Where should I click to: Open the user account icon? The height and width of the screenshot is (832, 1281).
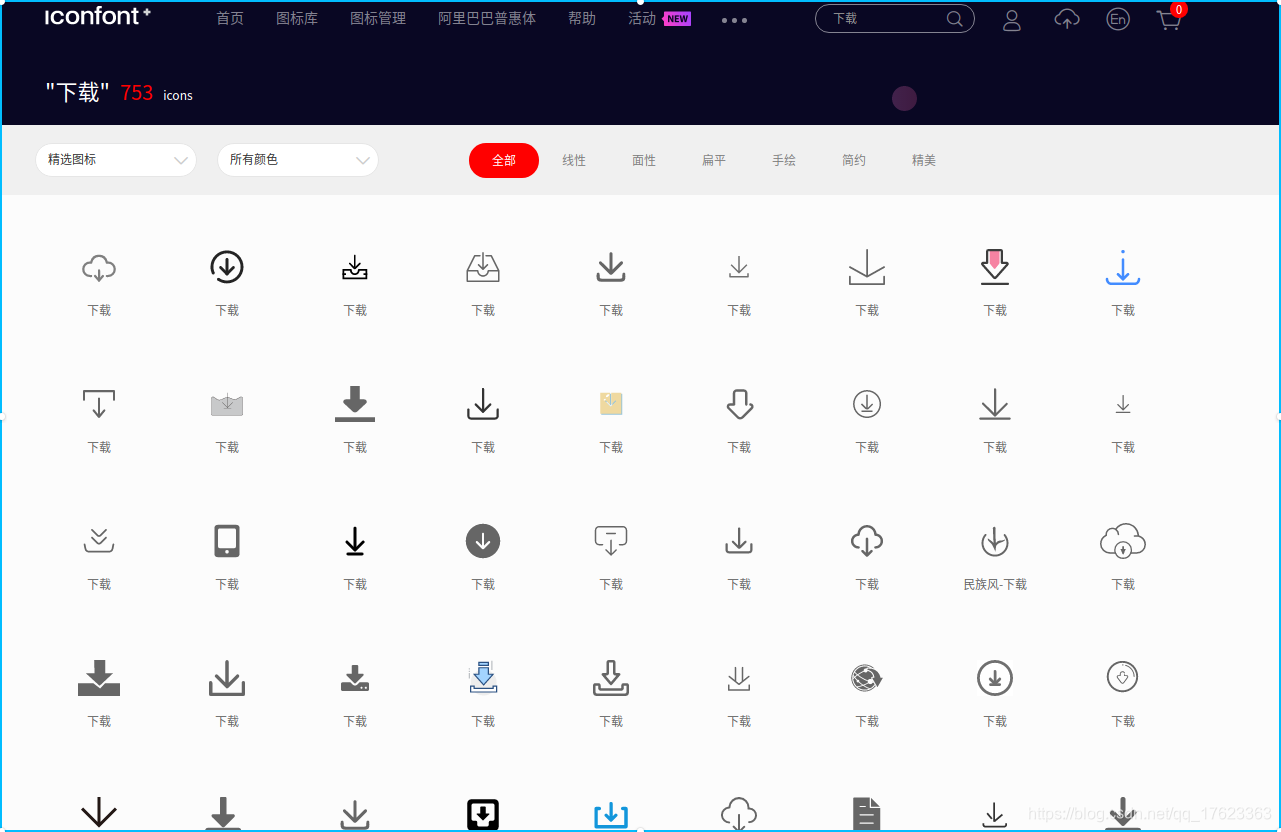[x=1012, y=19]
